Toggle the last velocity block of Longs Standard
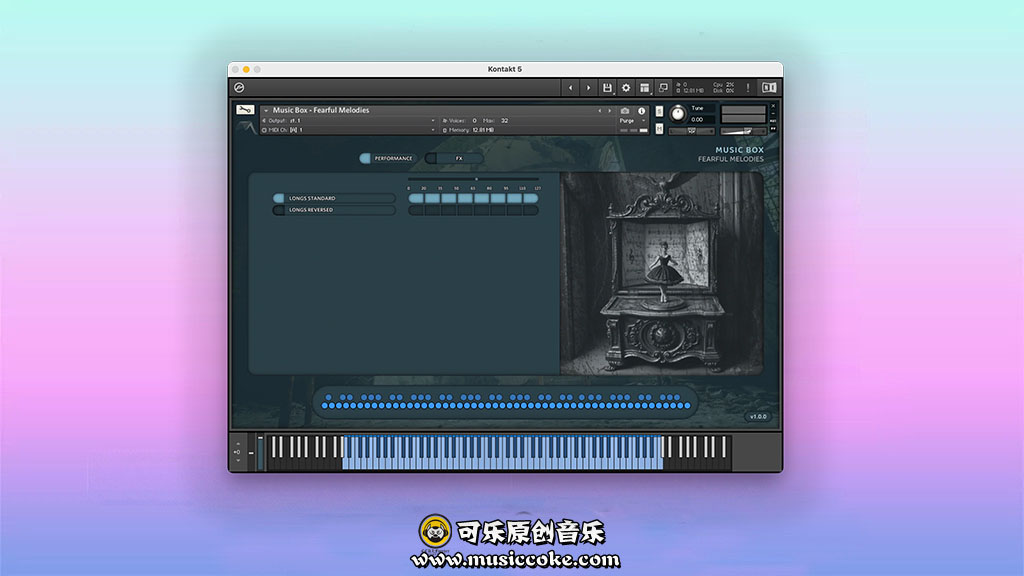This screenshot has height=576, width=1024. point(530,198)
